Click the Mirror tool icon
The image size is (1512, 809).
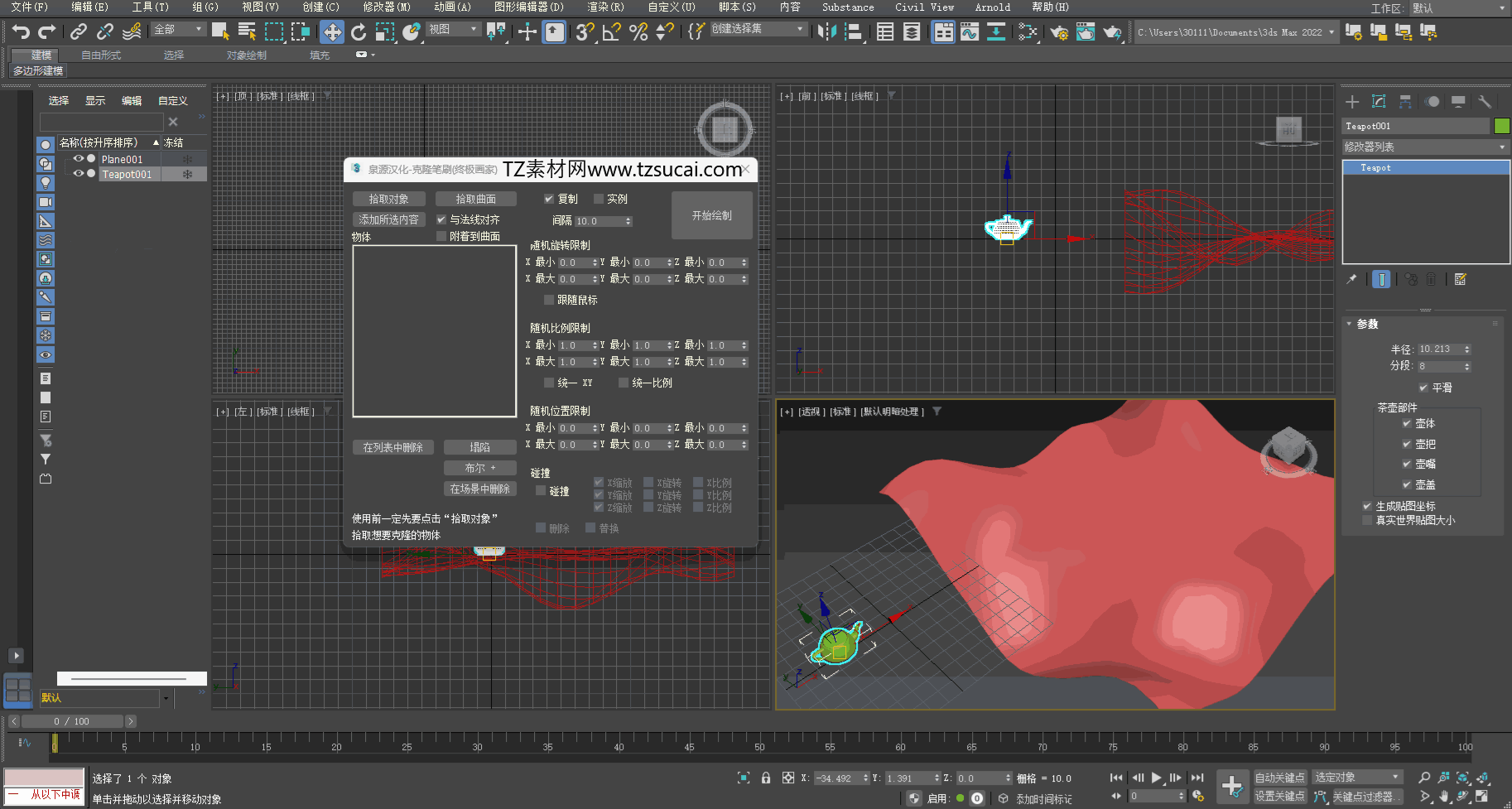[x=826, y=31]
